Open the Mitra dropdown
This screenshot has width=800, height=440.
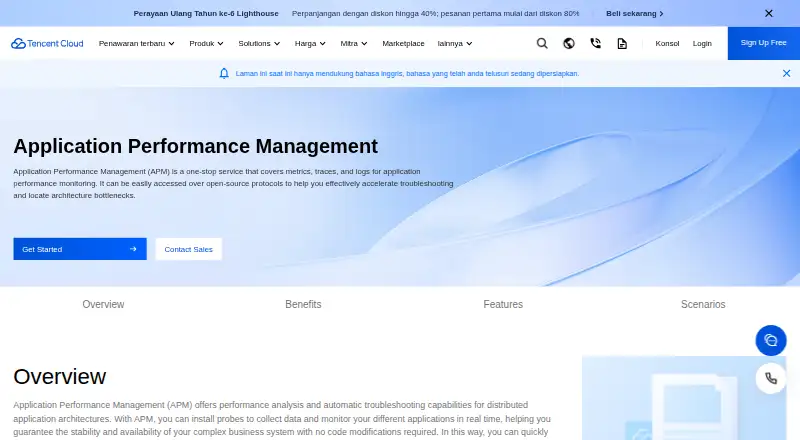point(354,43)
